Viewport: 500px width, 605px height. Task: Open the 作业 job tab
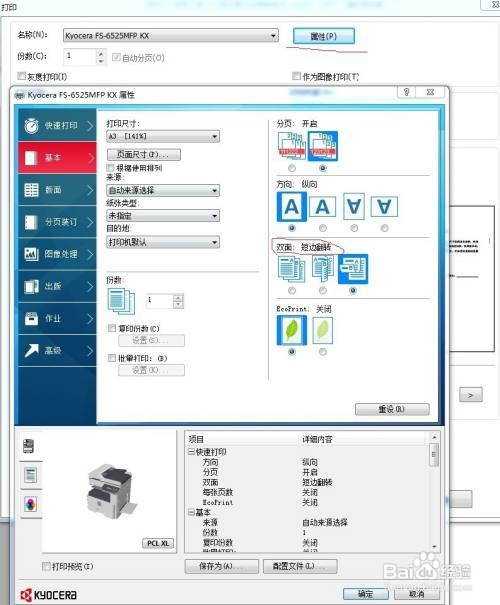57,318
